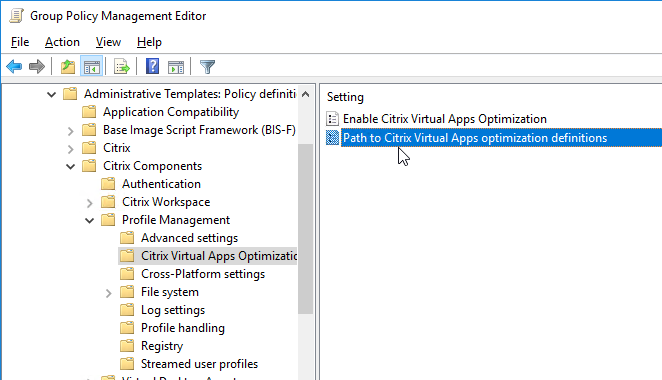Image resolution: width=662 pixels, height=380 pixels.
Task: Select Path to Citrix Virtual Apps optimization definitions
Action: (475, 138)
